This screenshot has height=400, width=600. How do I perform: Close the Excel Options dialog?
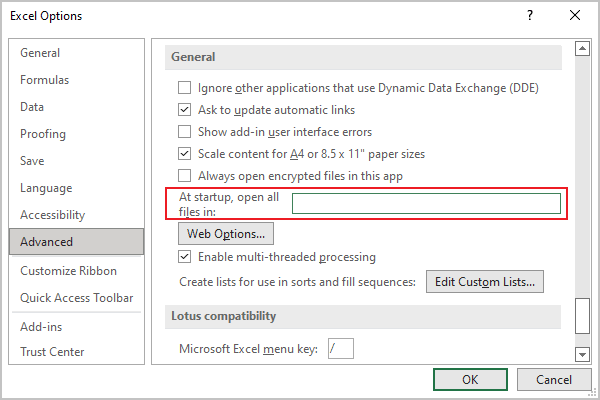click(575, 15)
